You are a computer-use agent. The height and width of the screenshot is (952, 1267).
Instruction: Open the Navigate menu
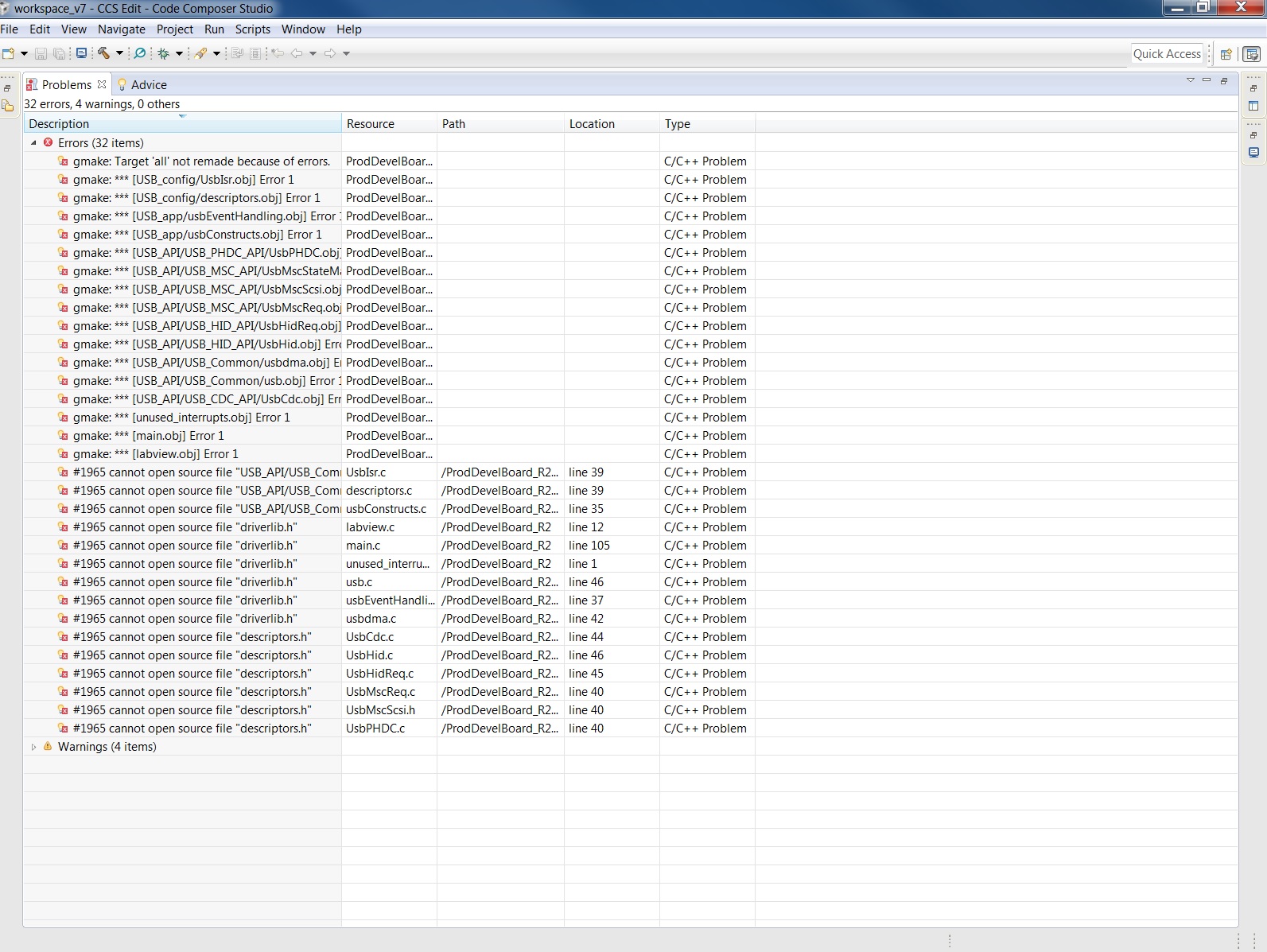point(122,29)
